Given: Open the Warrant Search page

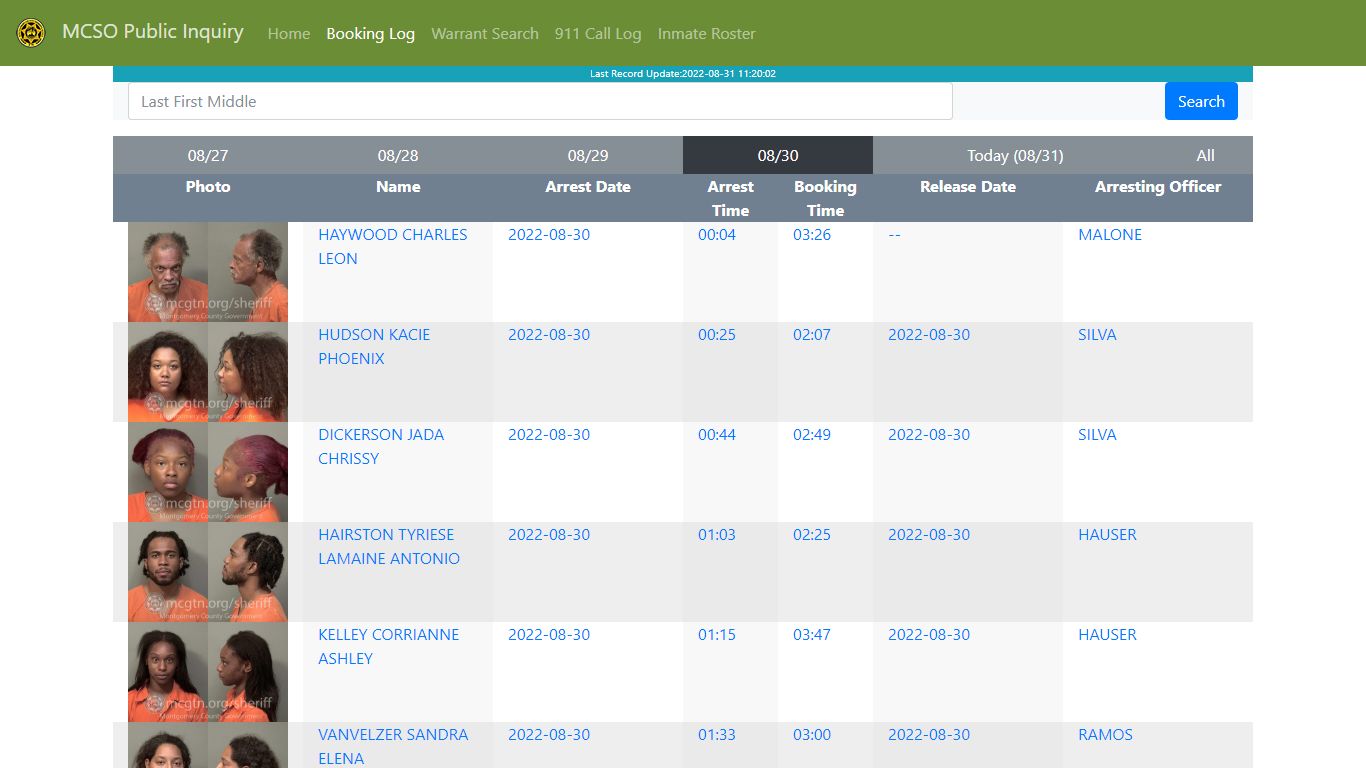Looking at the screenshot, I should tap(485, 33).
